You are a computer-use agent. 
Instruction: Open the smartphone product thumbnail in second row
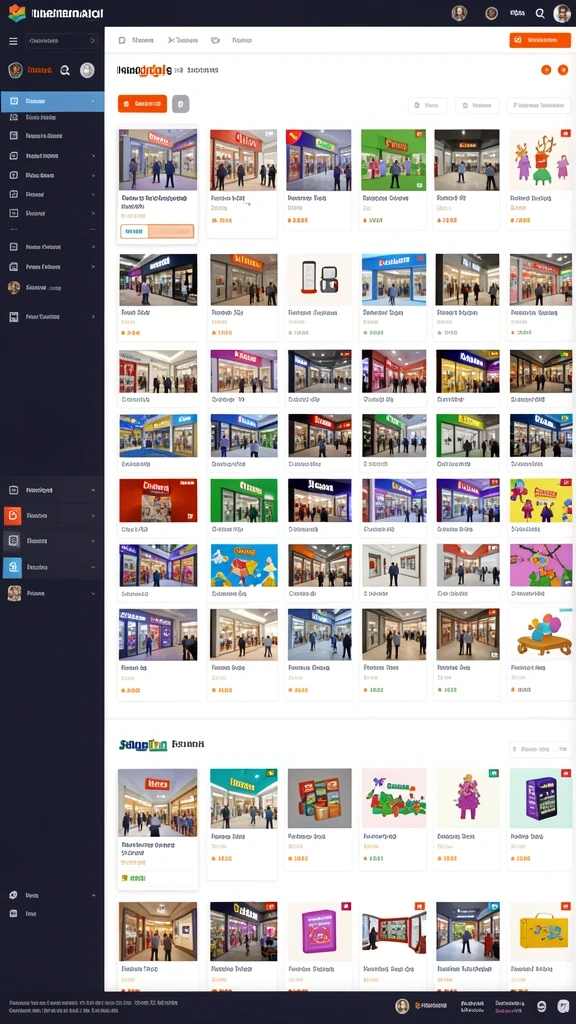[x=319, y=280]
